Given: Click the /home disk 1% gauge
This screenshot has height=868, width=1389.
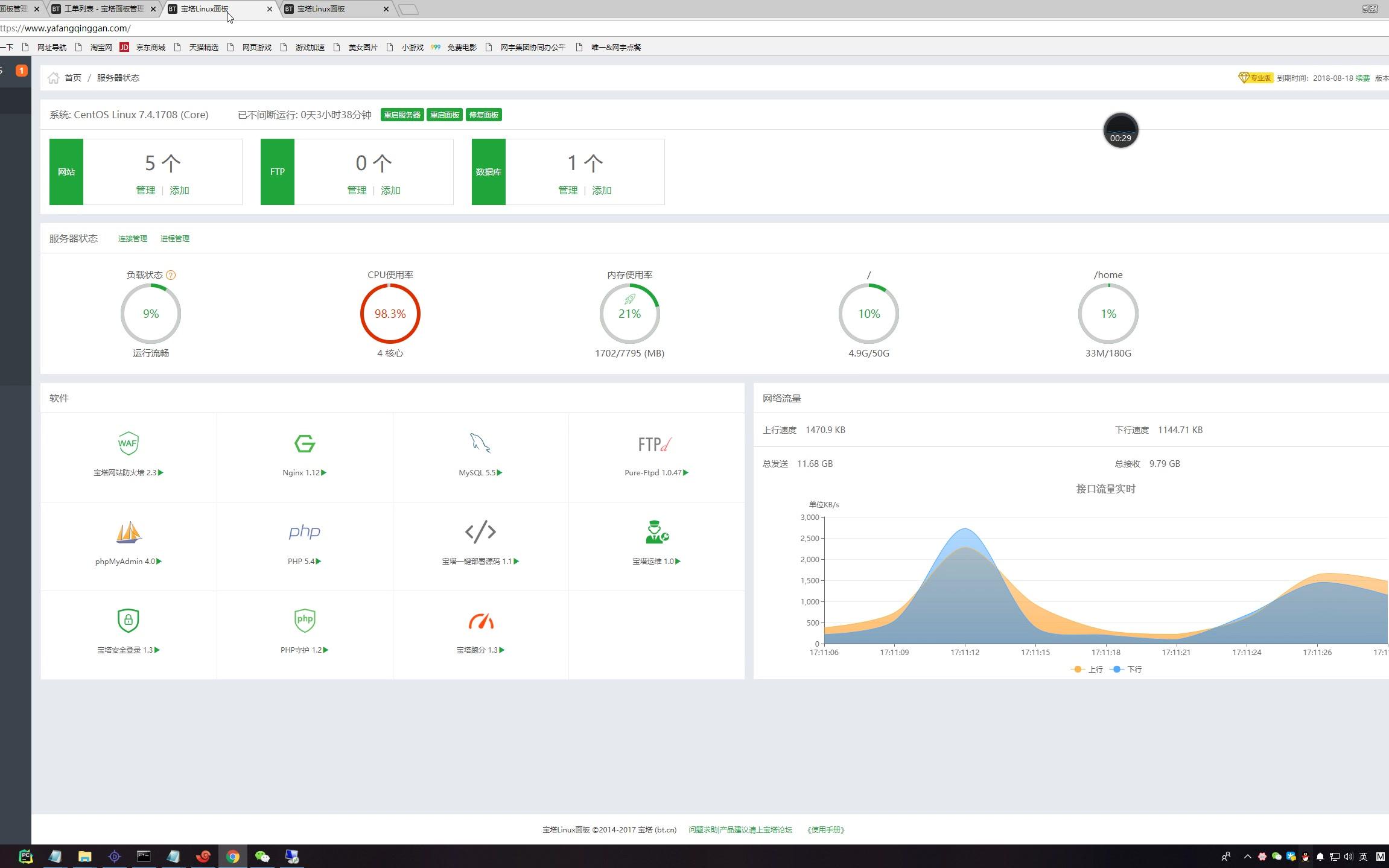Looking at the screenshot, I should [x=1108, y=314].
